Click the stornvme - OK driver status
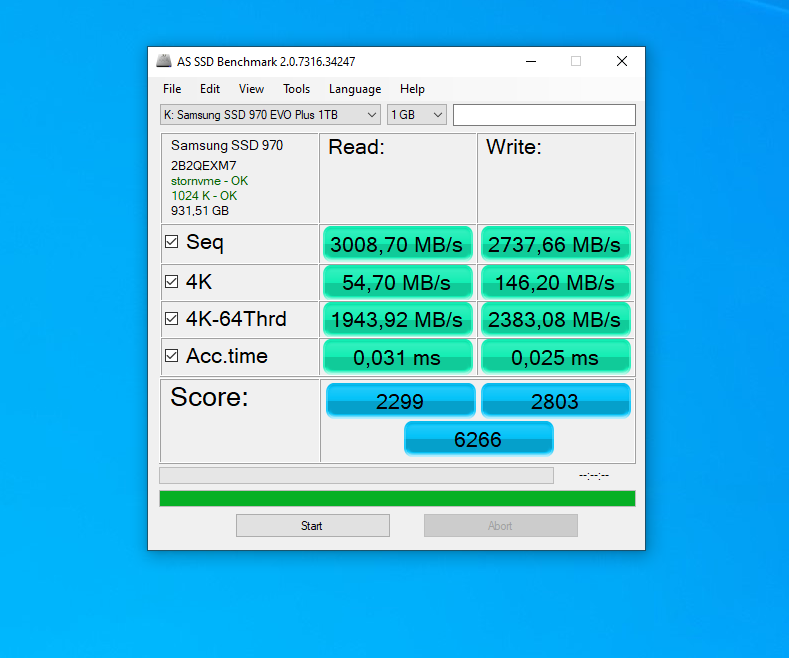This screenshot has width=789, height=658. click(209, 181)
